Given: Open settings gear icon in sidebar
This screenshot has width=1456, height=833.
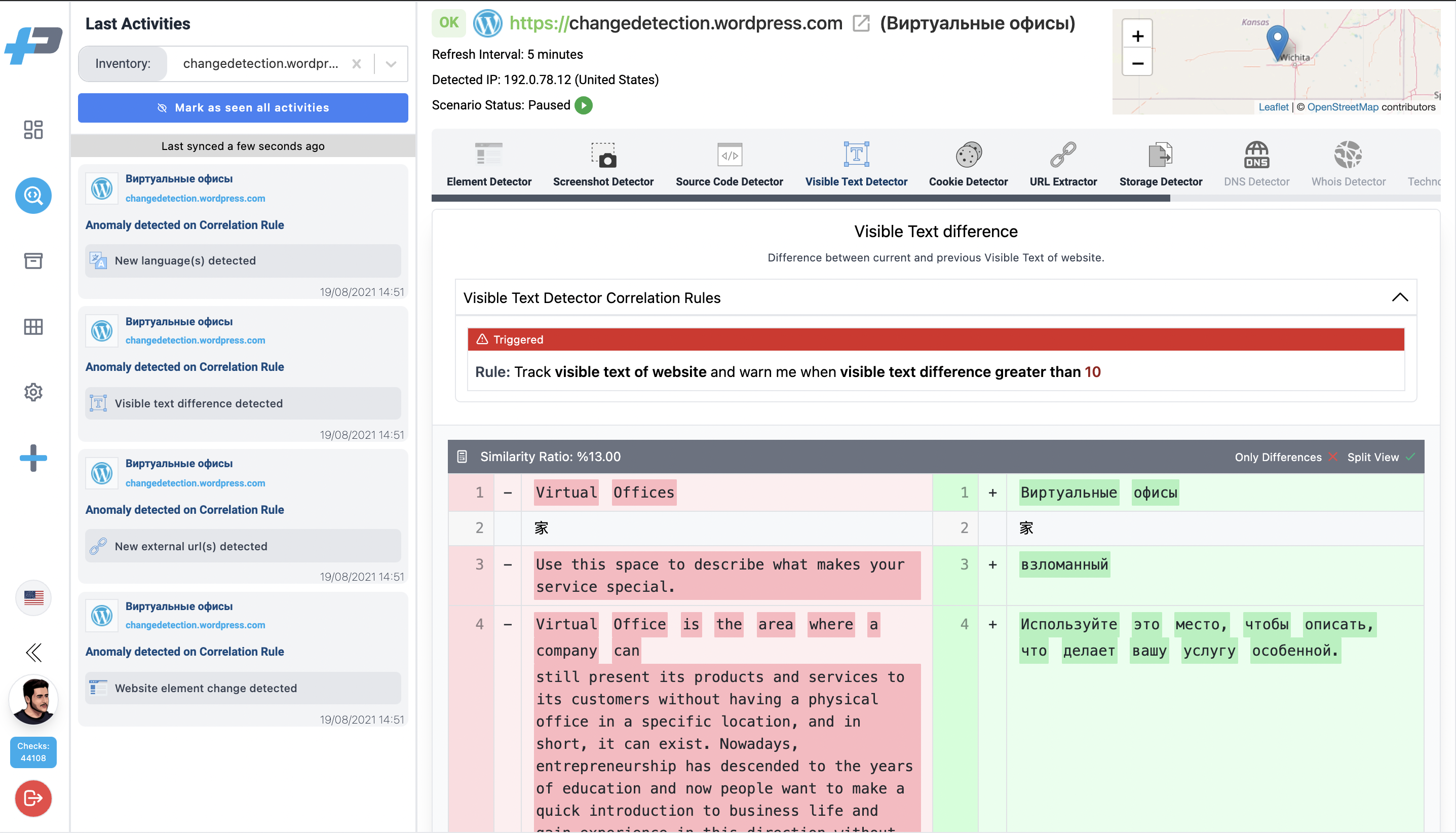Looking at the screenshot, I should [33, 393].
